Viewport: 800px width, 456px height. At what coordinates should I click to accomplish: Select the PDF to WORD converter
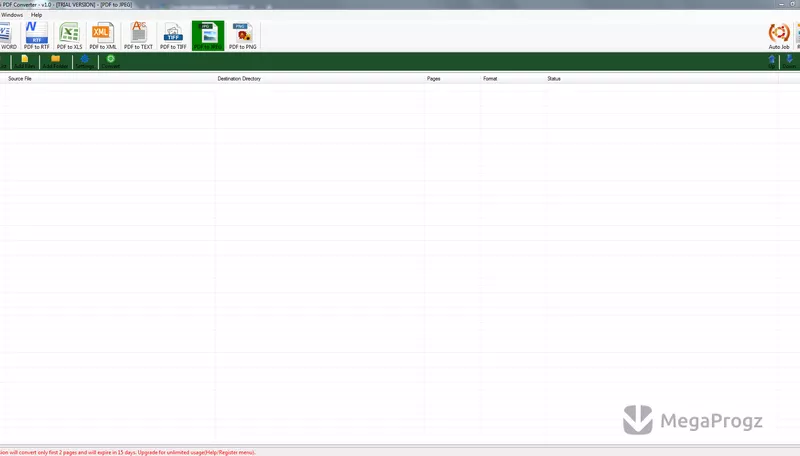8,36
